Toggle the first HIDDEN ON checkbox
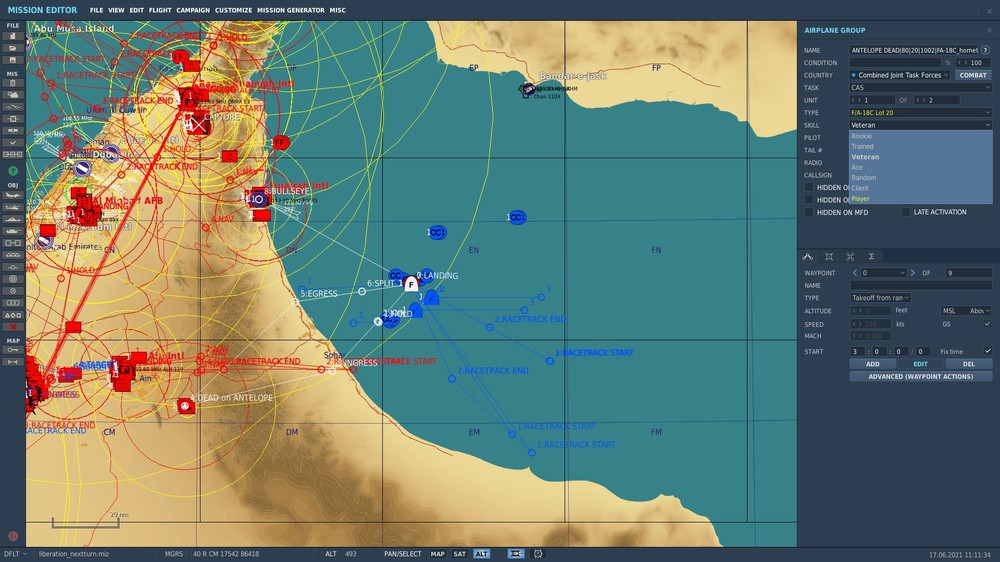This screenshot has height=562, width=1000. coord(809,187)
